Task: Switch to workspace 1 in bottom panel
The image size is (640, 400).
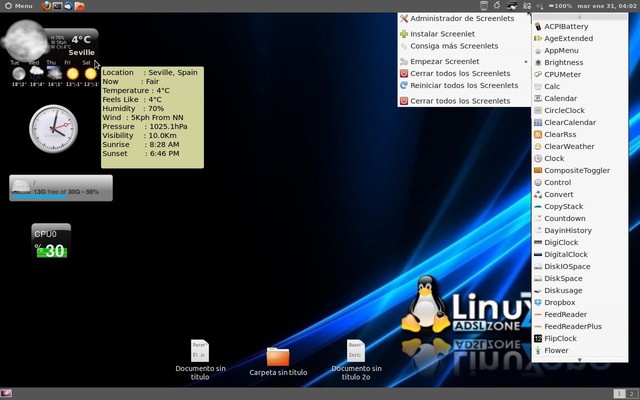Action: [x=619, y=394]
